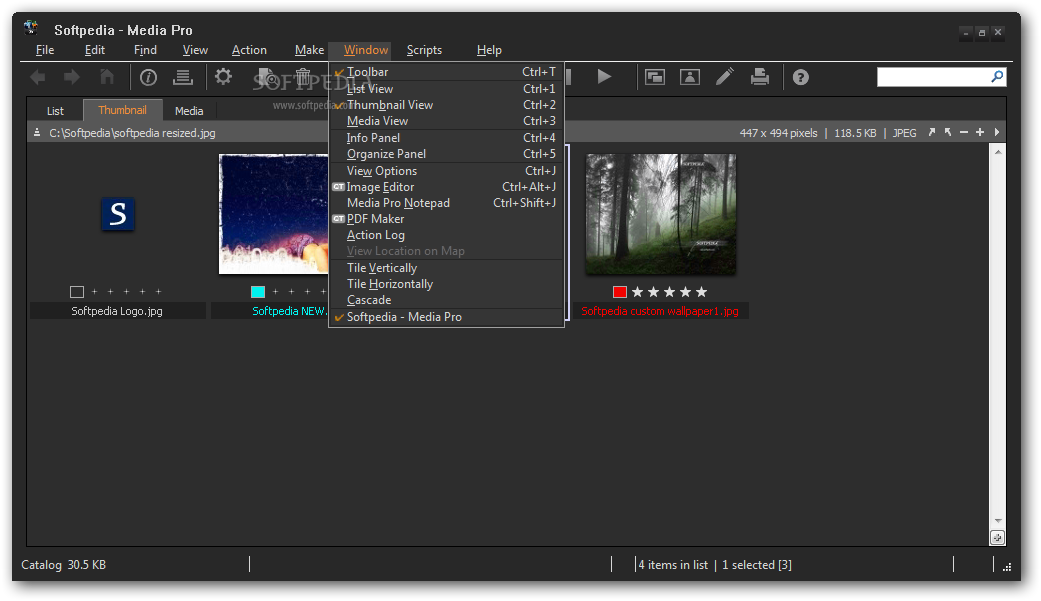Switch to the Media tab
This screenshot has height=601, width=1041.
[x=189, y=111]
